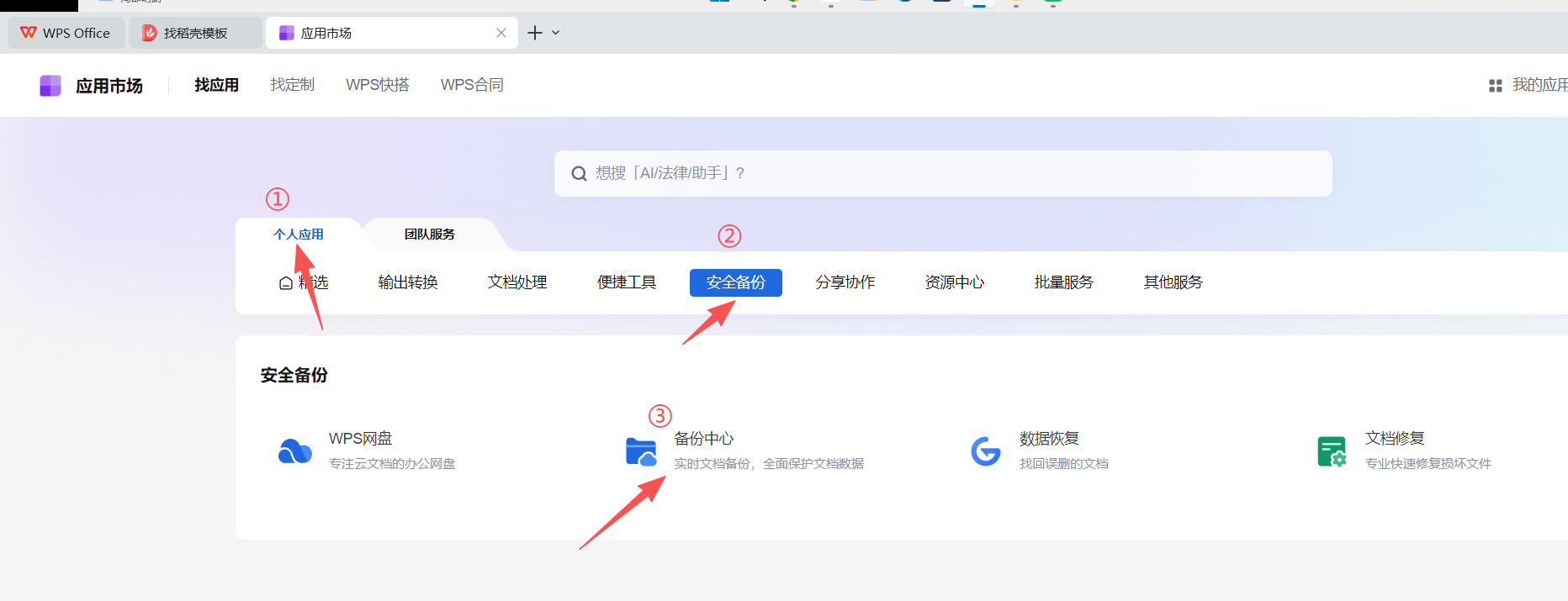Choose the 安全备份 category
This screenshot has height=601, width=1568.
736,282
